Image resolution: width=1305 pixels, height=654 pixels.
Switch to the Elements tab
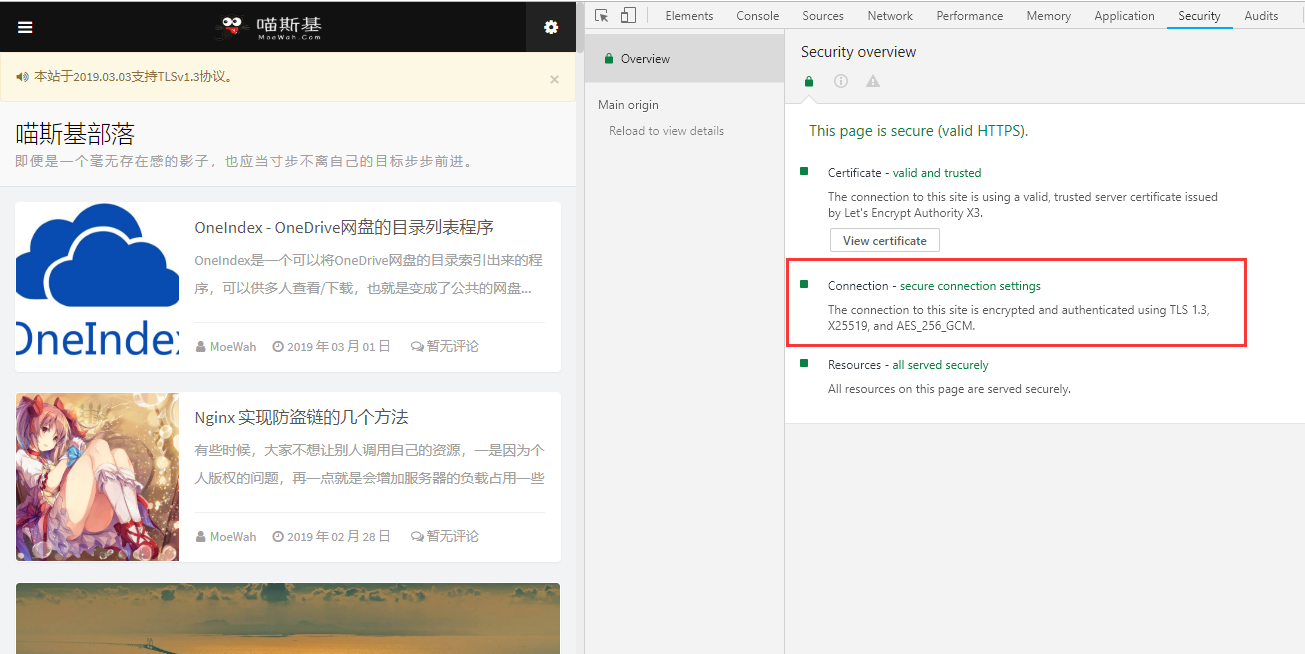[x=689, y=16]
